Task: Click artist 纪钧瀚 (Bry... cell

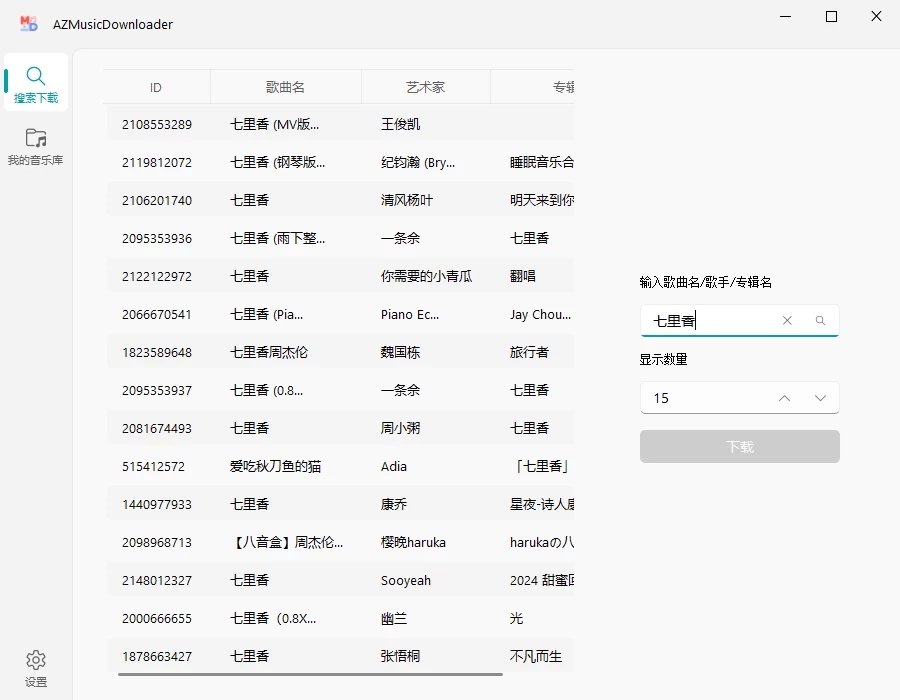Action: tap(418, 162)
